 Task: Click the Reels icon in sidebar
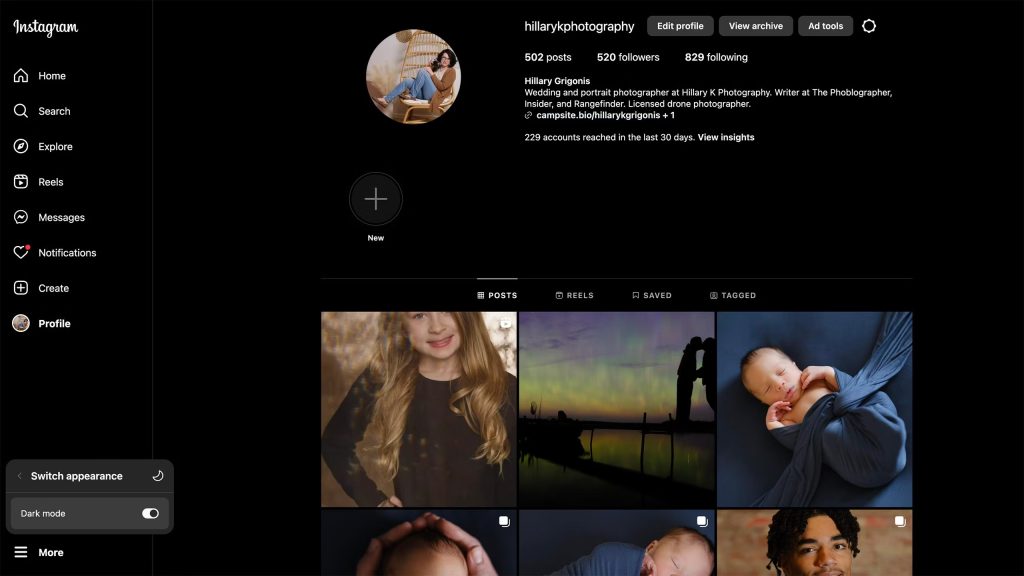coord(20,181)
